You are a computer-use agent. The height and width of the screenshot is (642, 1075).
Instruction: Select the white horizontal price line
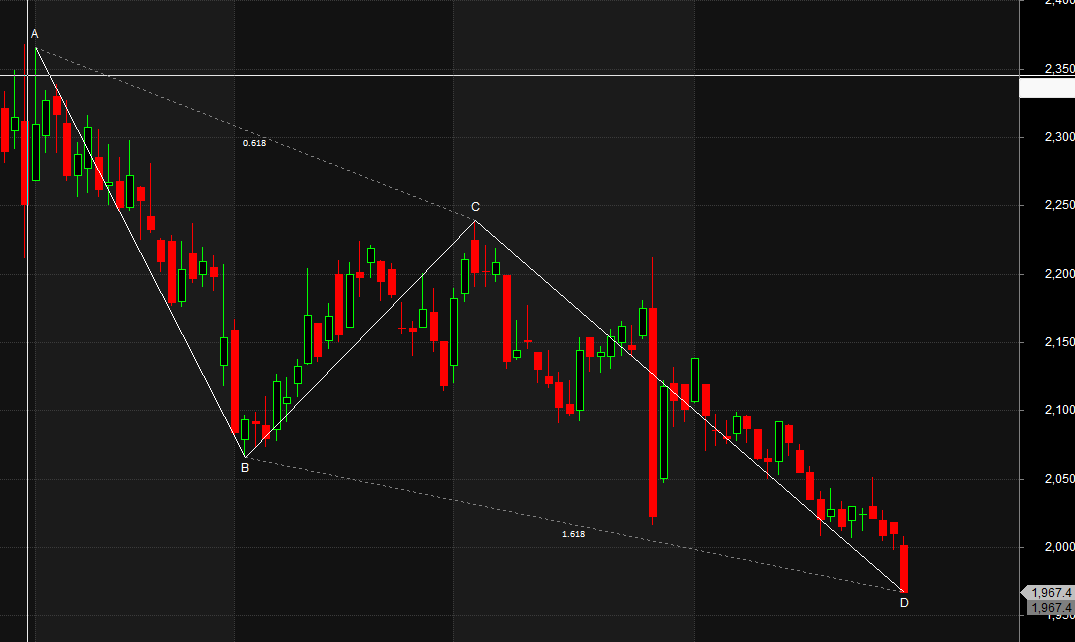coord(509,75)
